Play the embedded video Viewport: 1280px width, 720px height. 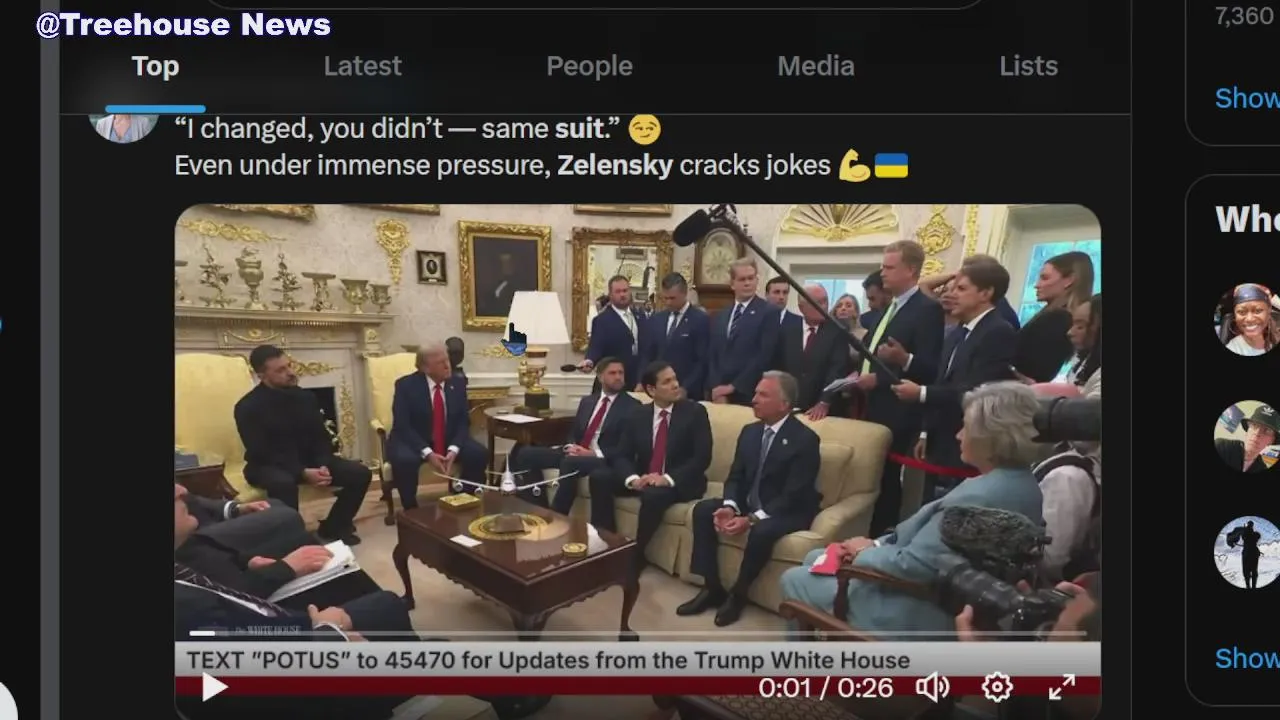[214, 687]
